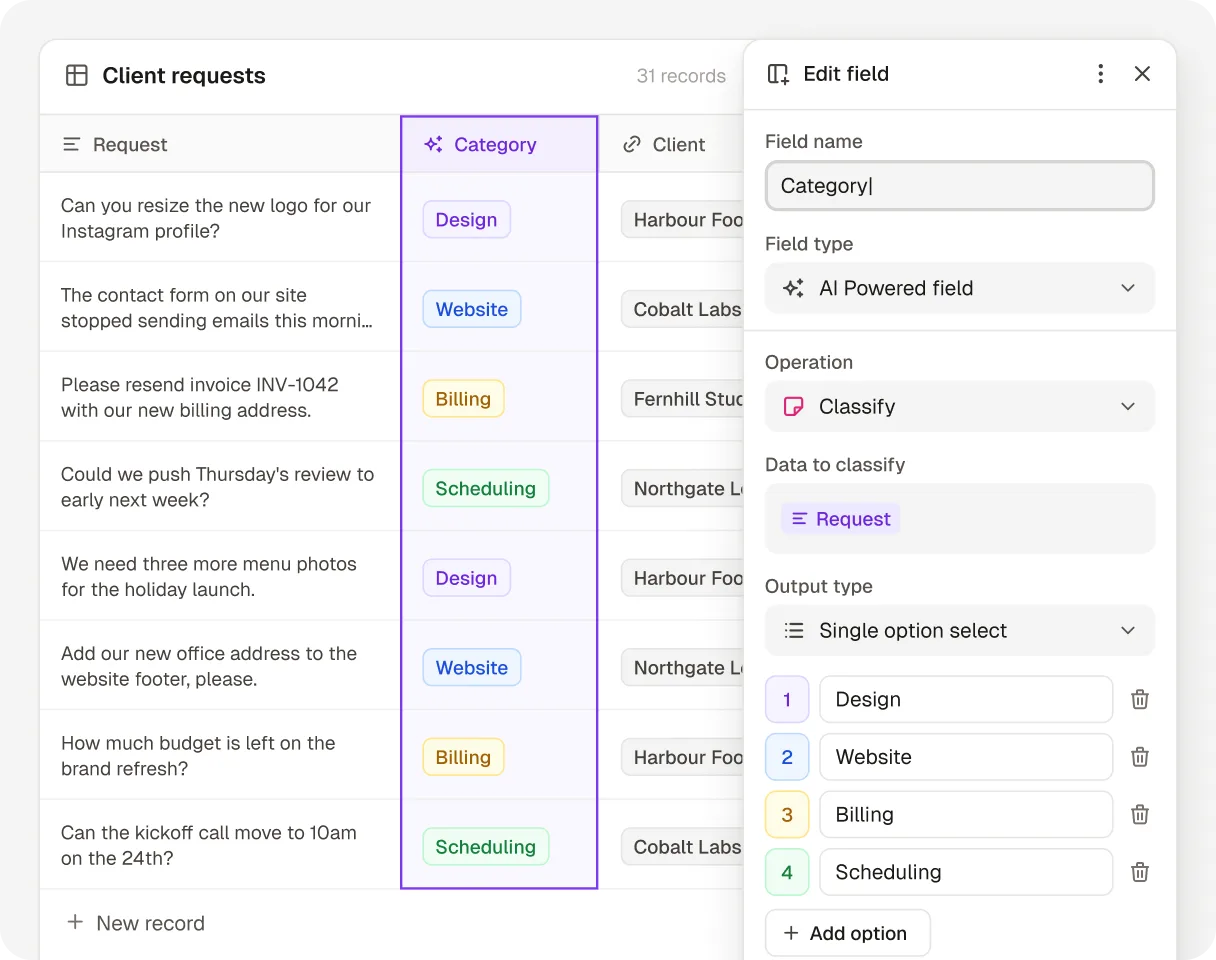Click Harbour Foods chip in logo resize row
Screen dimensions: 1216x960
(683, 220)
